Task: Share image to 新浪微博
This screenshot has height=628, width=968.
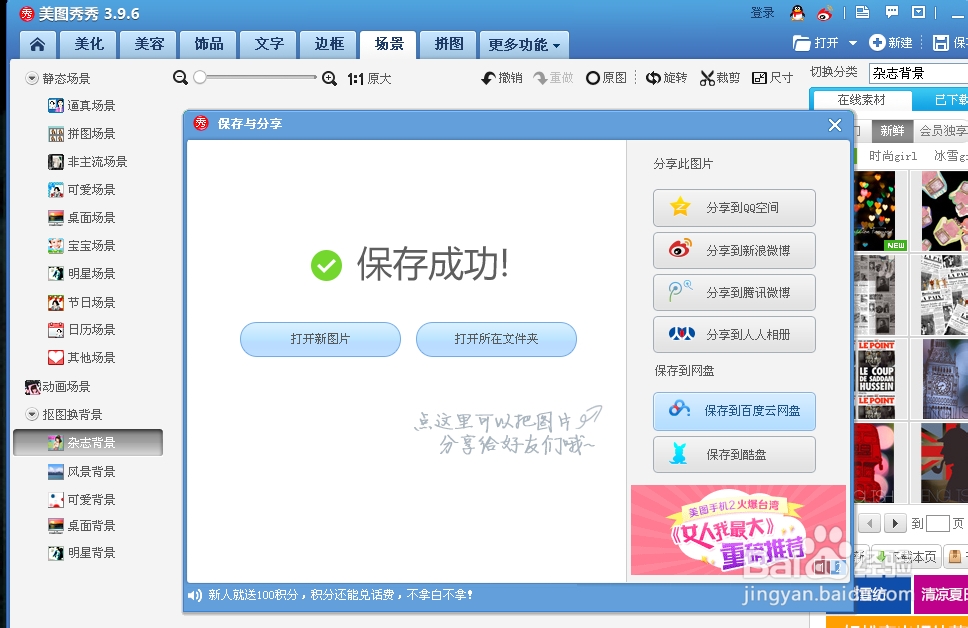Action: point(734,250)
